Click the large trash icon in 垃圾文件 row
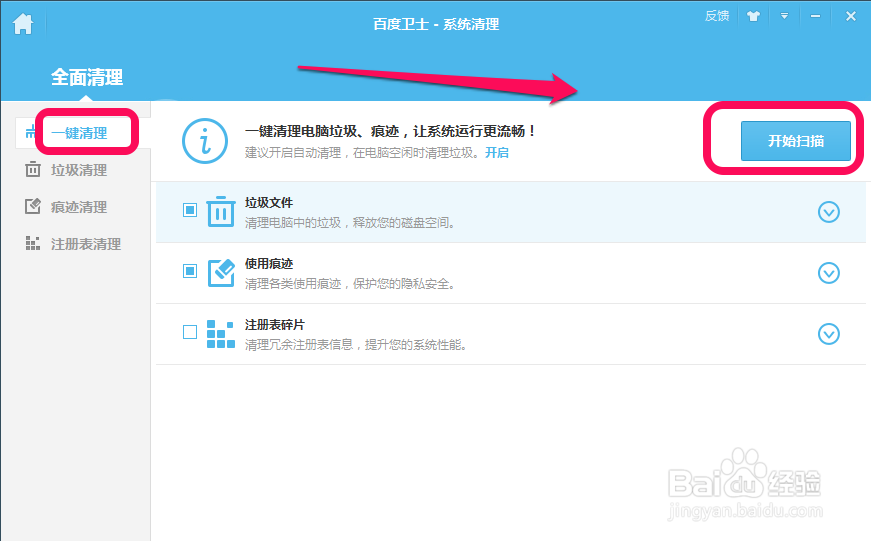This screenshot has height=541, width=871. [221, 211]
